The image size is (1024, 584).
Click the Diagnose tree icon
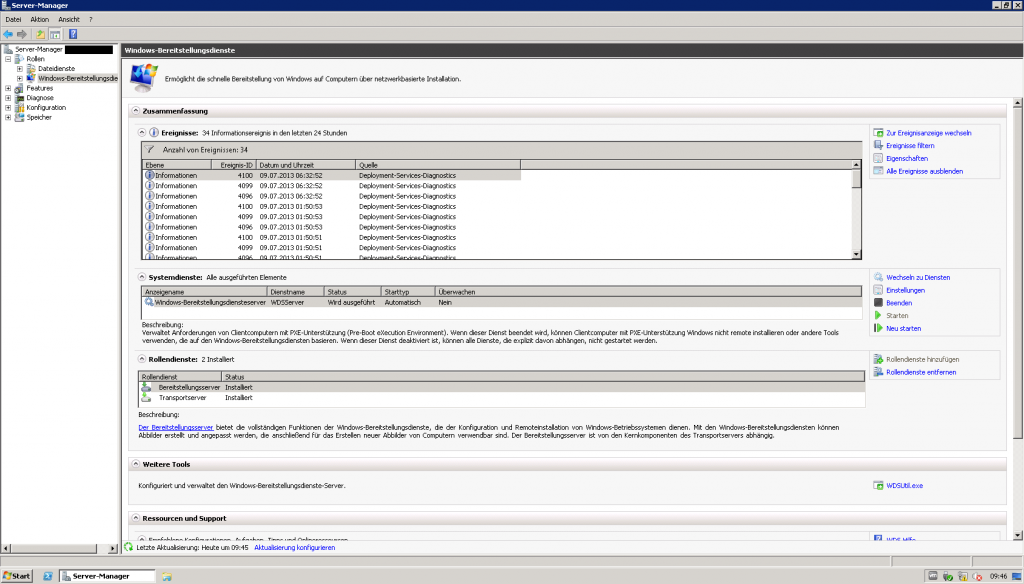[19, 98]
